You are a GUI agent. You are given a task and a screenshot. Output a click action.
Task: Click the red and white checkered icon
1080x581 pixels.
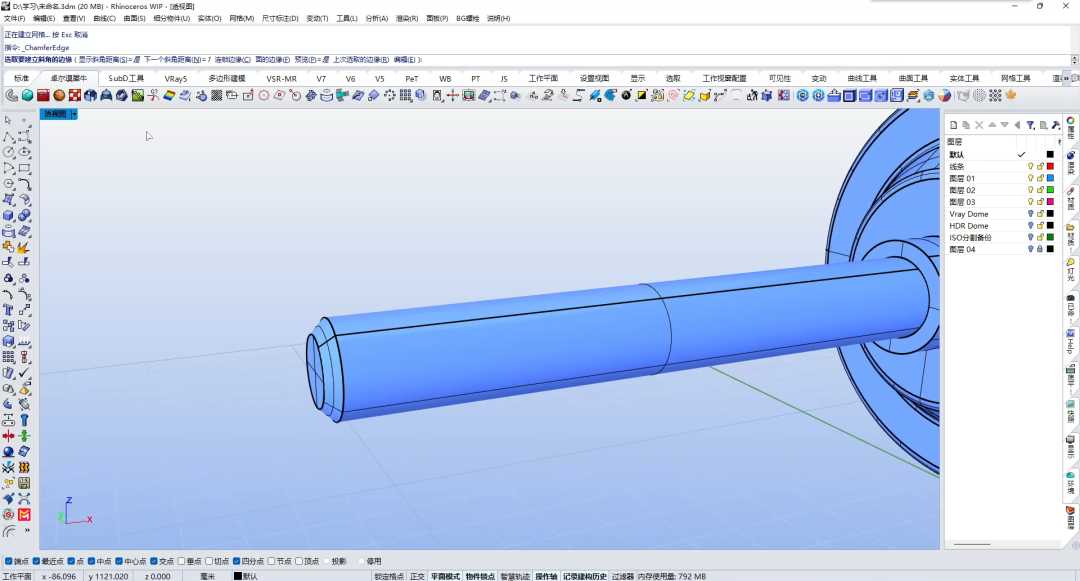[x=75, y=96]
